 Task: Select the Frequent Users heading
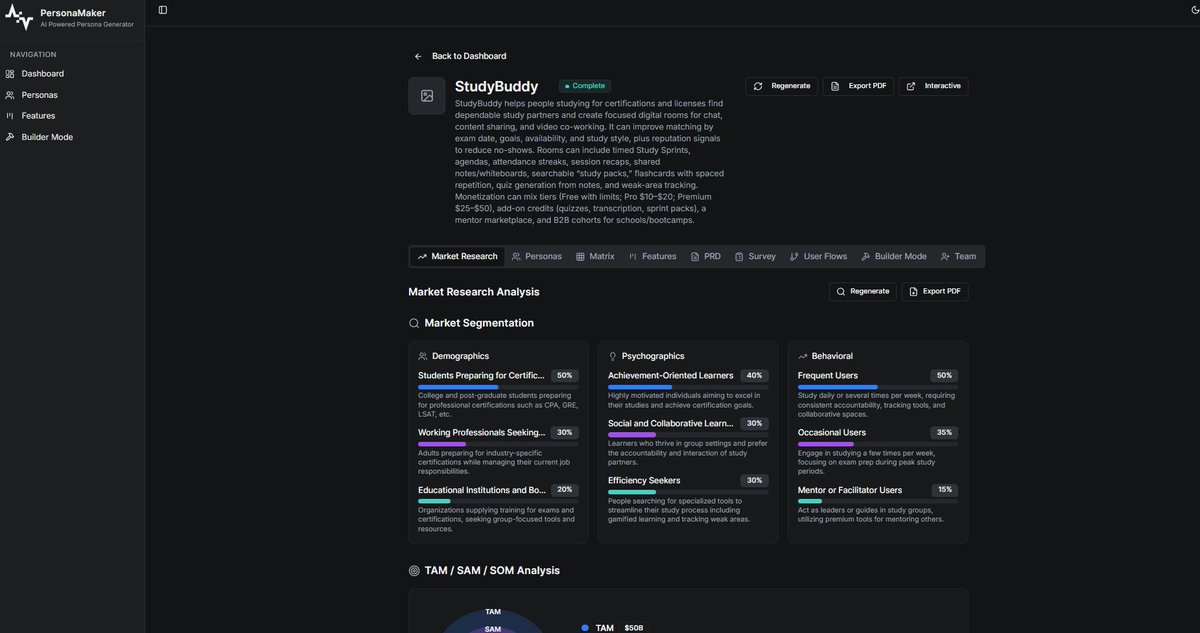pos(828,376)
